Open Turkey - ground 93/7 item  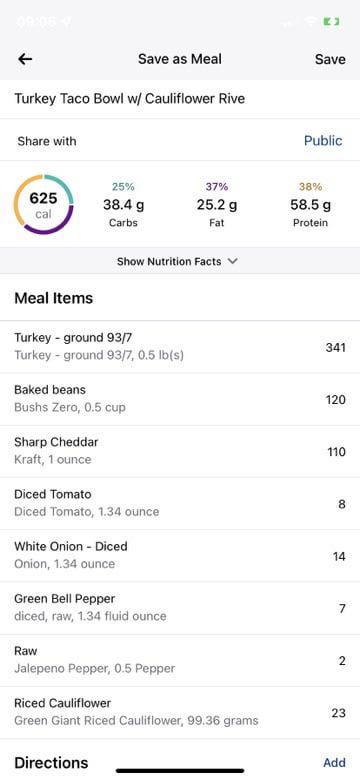(x=180, y=347)
